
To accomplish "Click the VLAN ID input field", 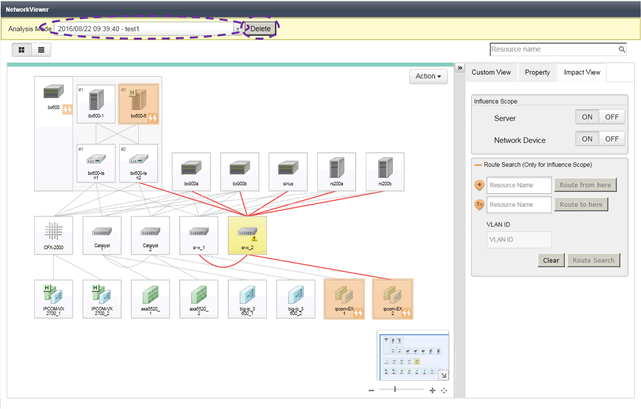I will point(518,239).
